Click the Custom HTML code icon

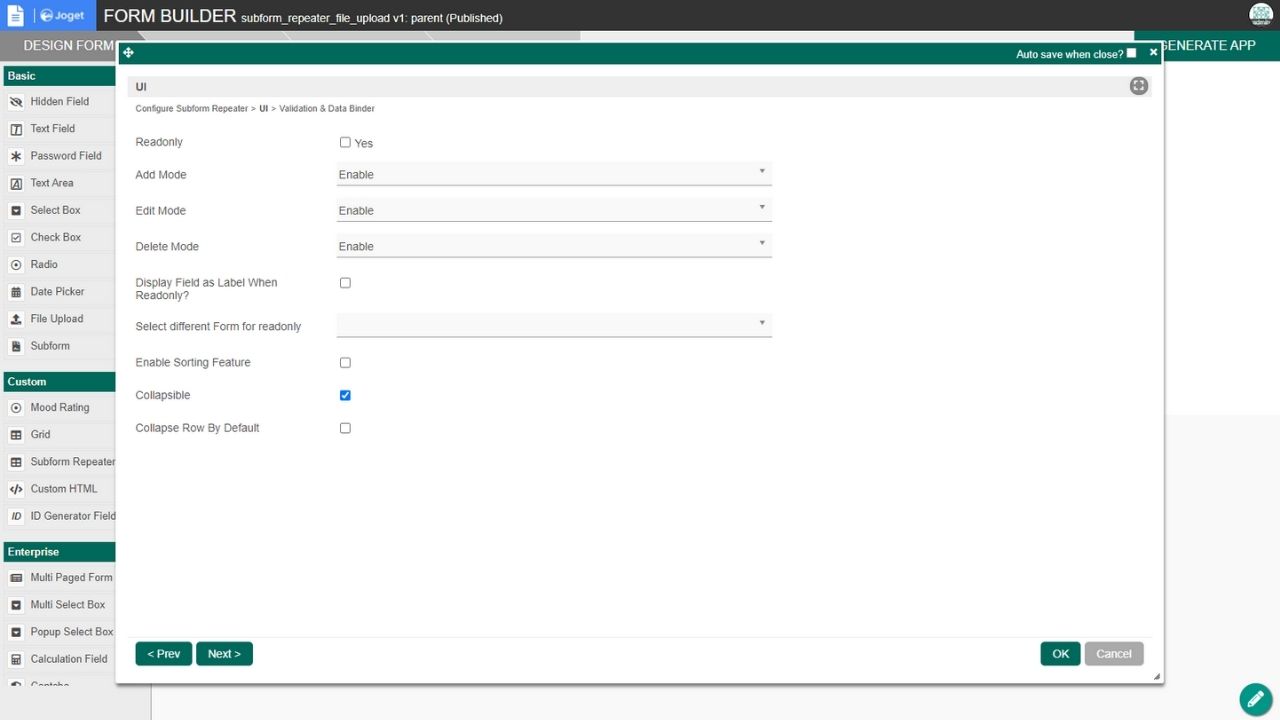click(16, 489)
